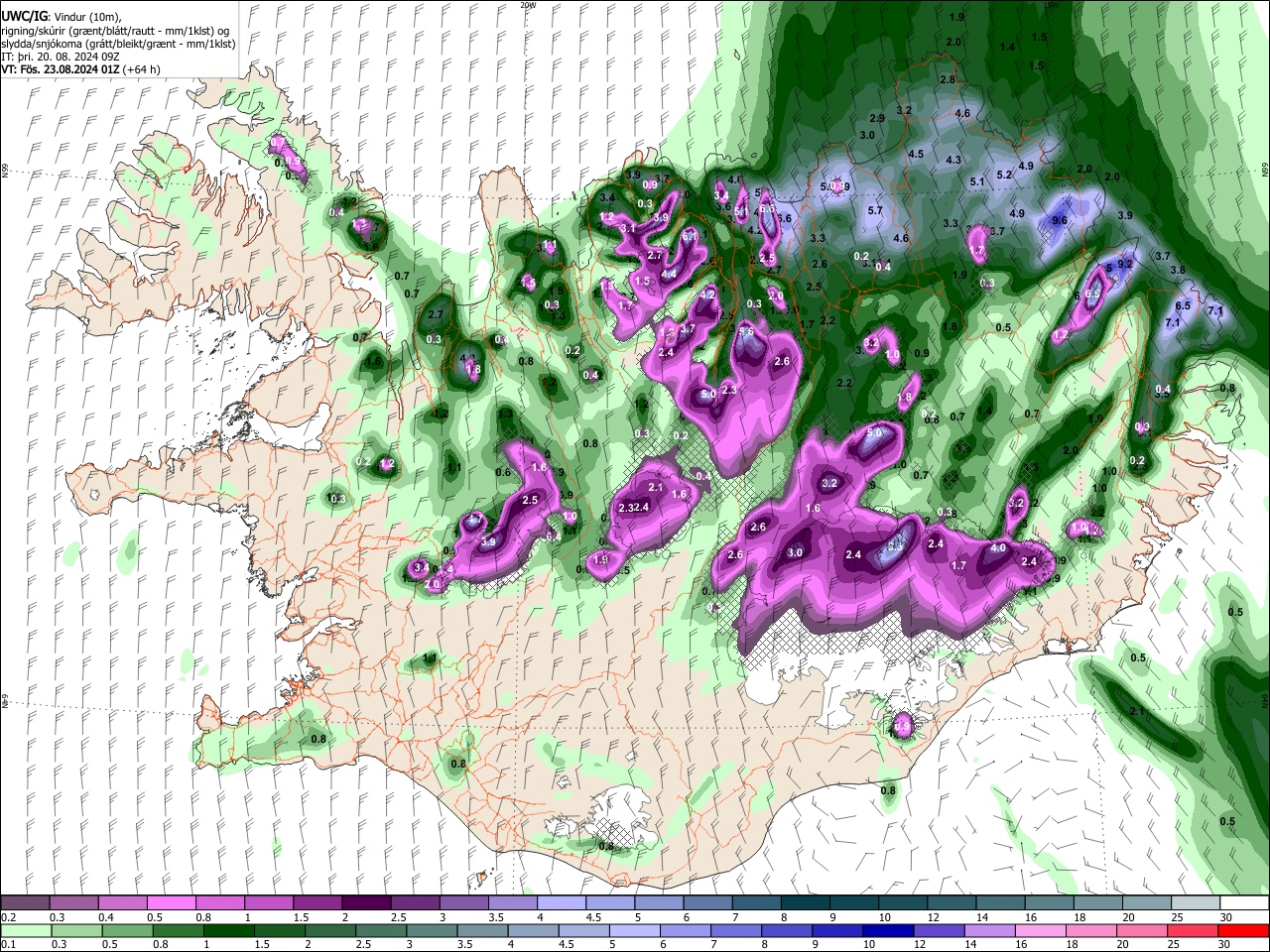Click the 3.8 precipitation value
Image resolution: width=1270 pixels, height=952 pixels.
pyautogui.click(x=1178, y=270)
